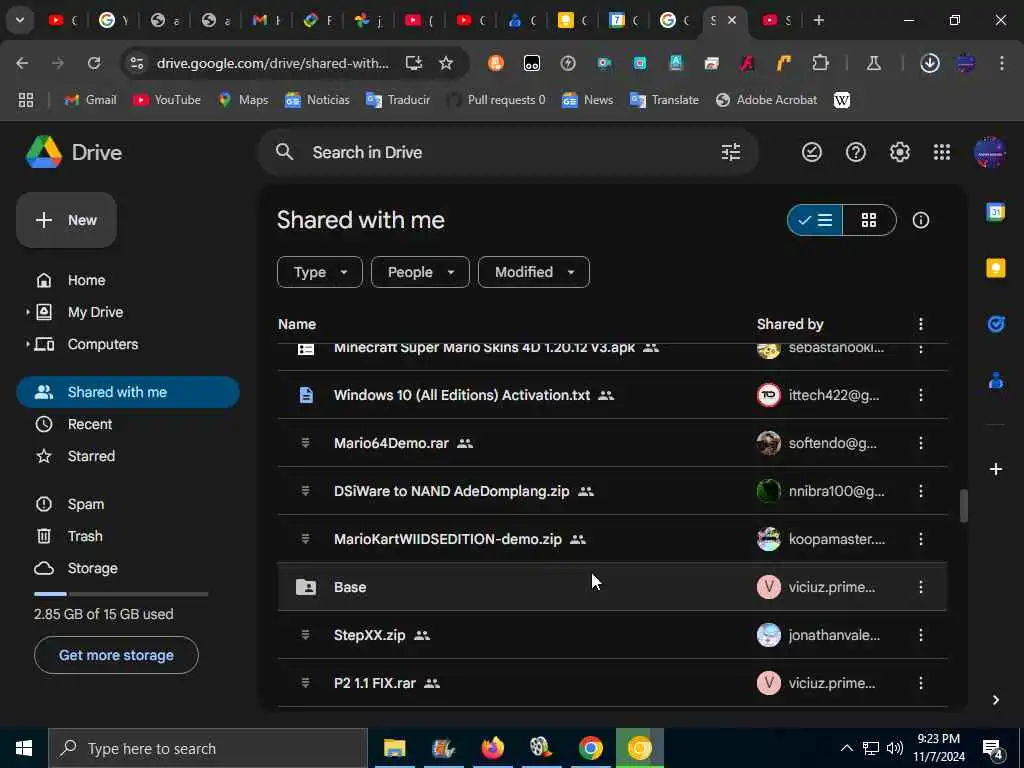Open more actions for Mario64Demo.rar
This screenshot has height=768, width=1024.
921,443
